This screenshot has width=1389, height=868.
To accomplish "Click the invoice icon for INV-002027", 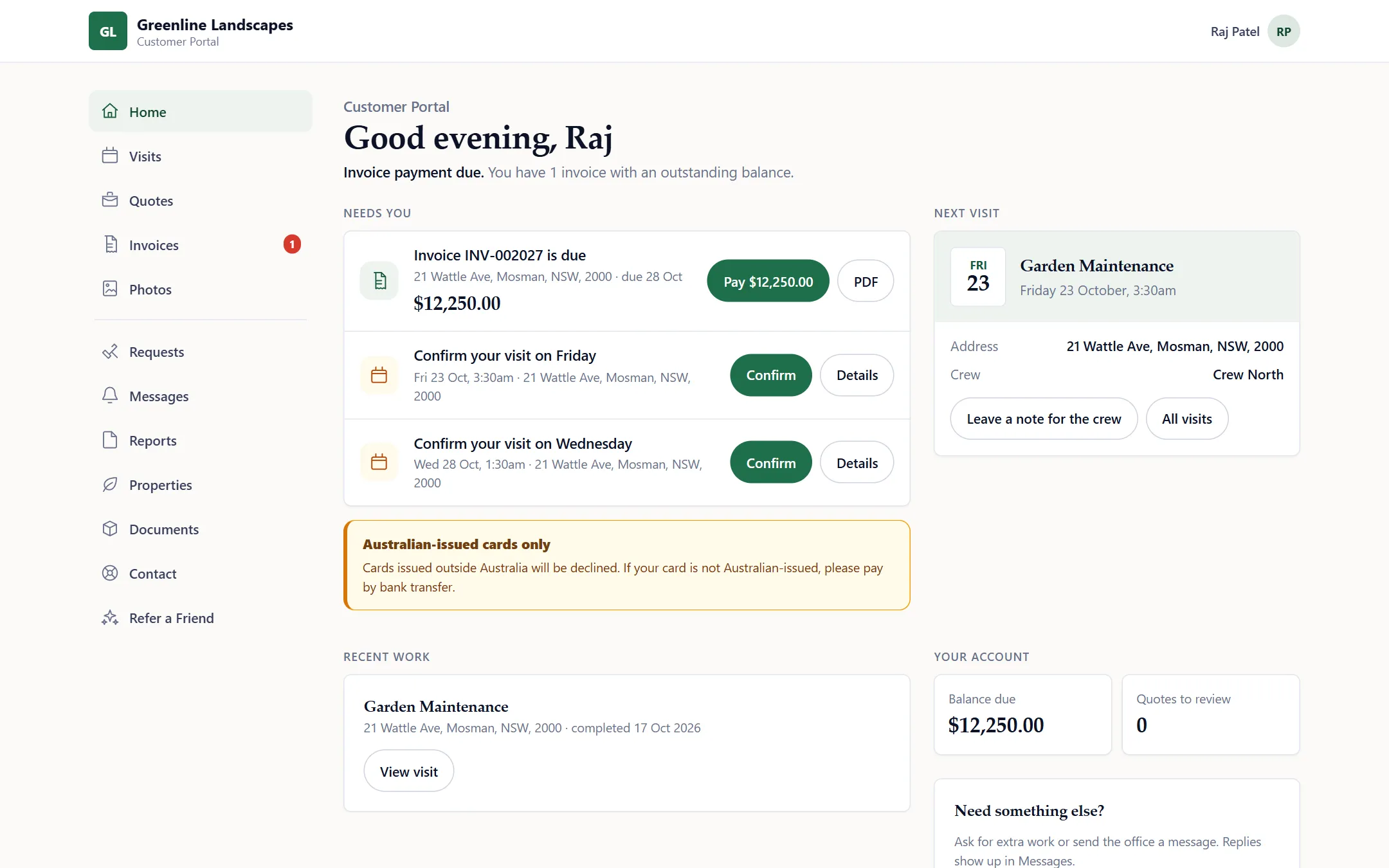I will coord(379,281).
